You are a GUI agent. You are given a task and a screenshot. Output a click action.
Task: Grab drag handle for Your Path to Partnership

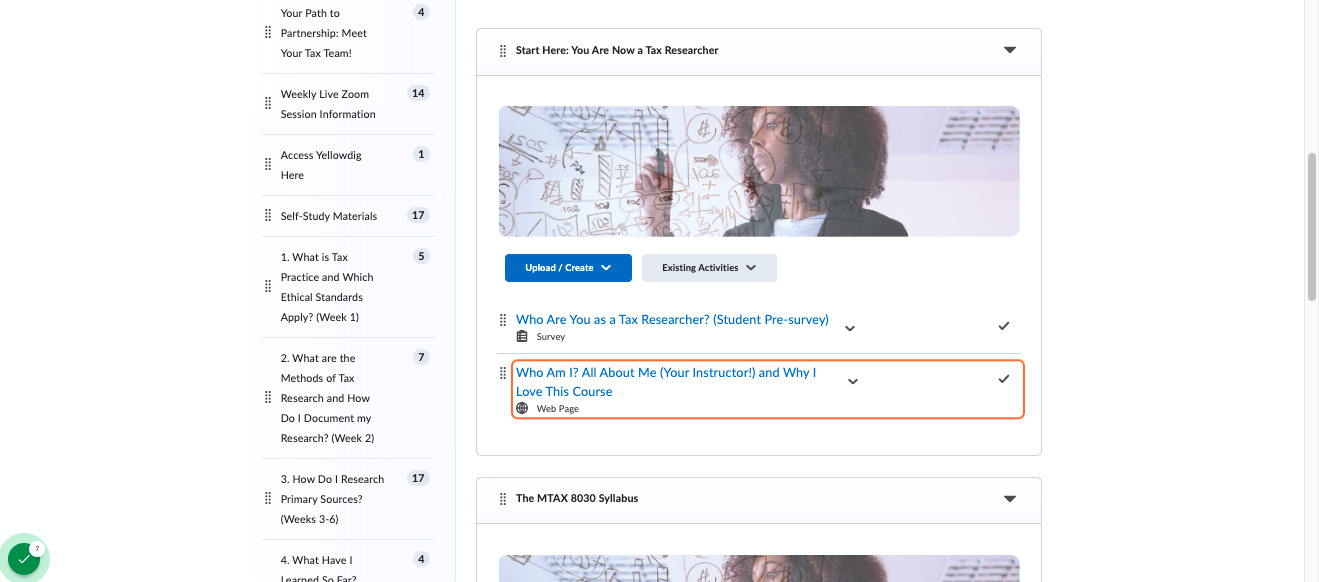click(x=268, y=33)
